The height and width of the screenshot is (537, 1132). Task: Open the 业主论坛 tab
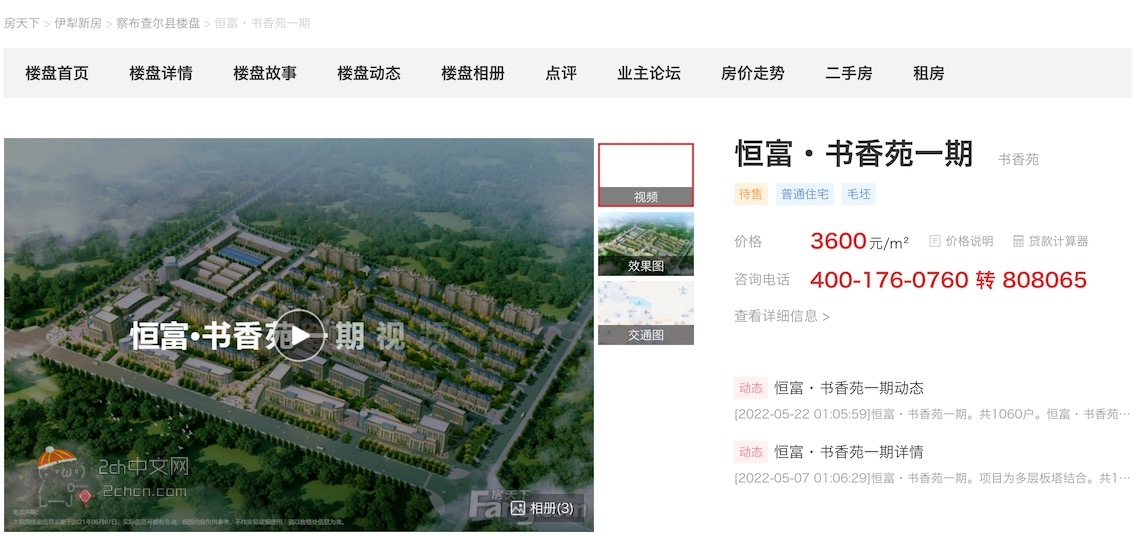pos(649,73)
